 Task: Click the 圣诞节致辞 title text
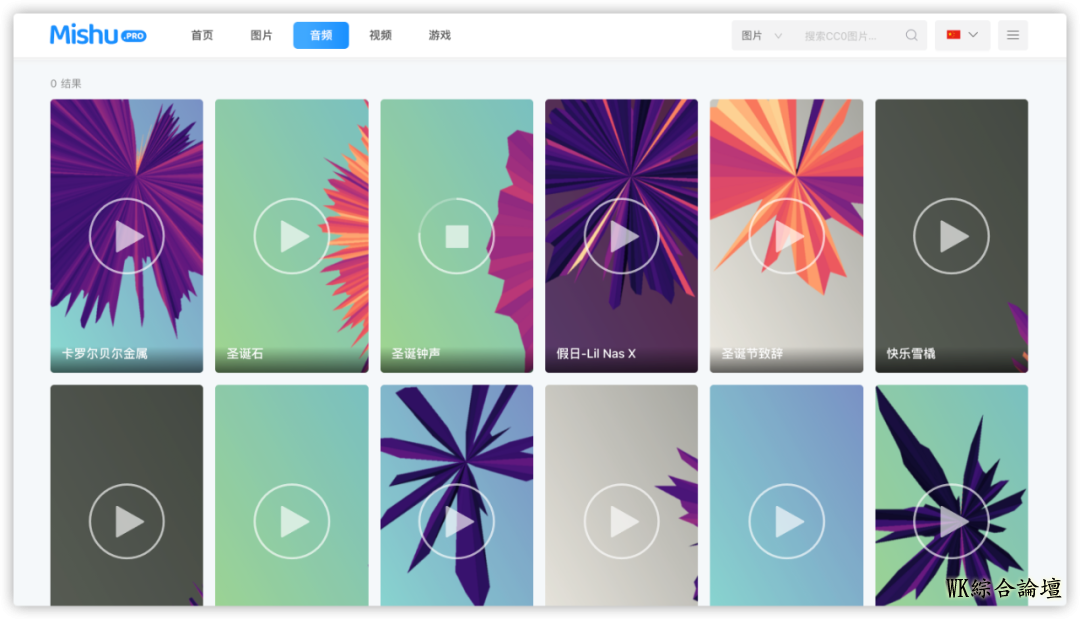tap(752, 353)
